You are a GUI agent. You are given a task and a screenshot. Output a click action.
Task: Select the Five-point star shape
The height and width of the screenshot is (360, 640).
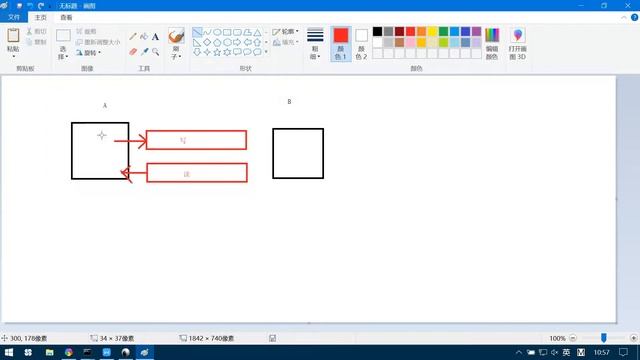pyautogui.click(x=217, y=52)
